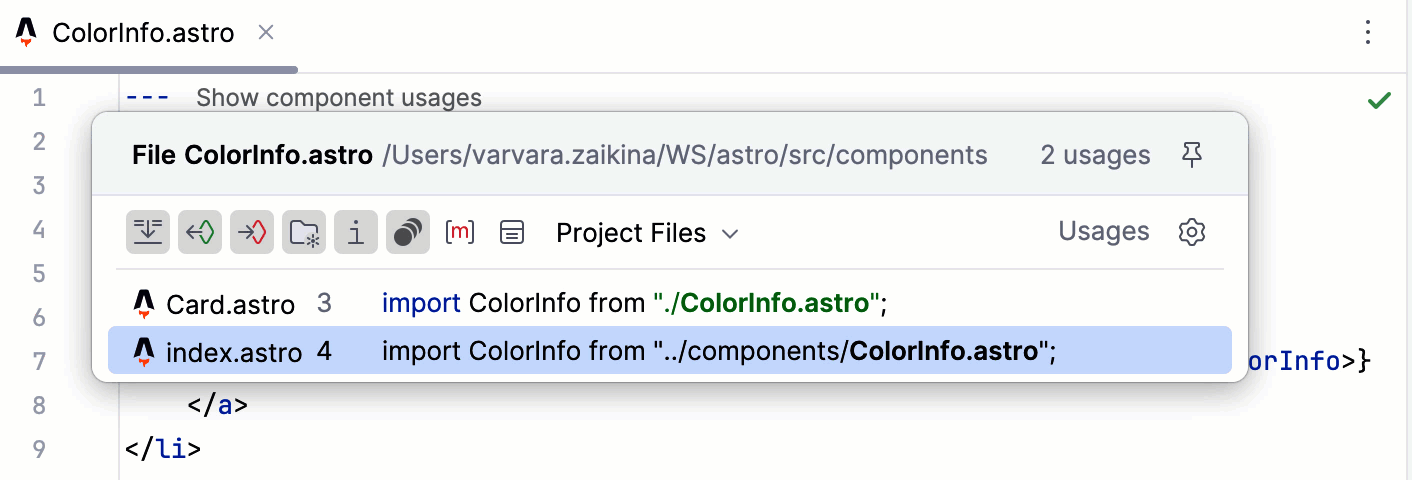This screenshot has width=1412, height=480.
Task: Open the Project Files scope dropdown
Action: tap(647, 233)
